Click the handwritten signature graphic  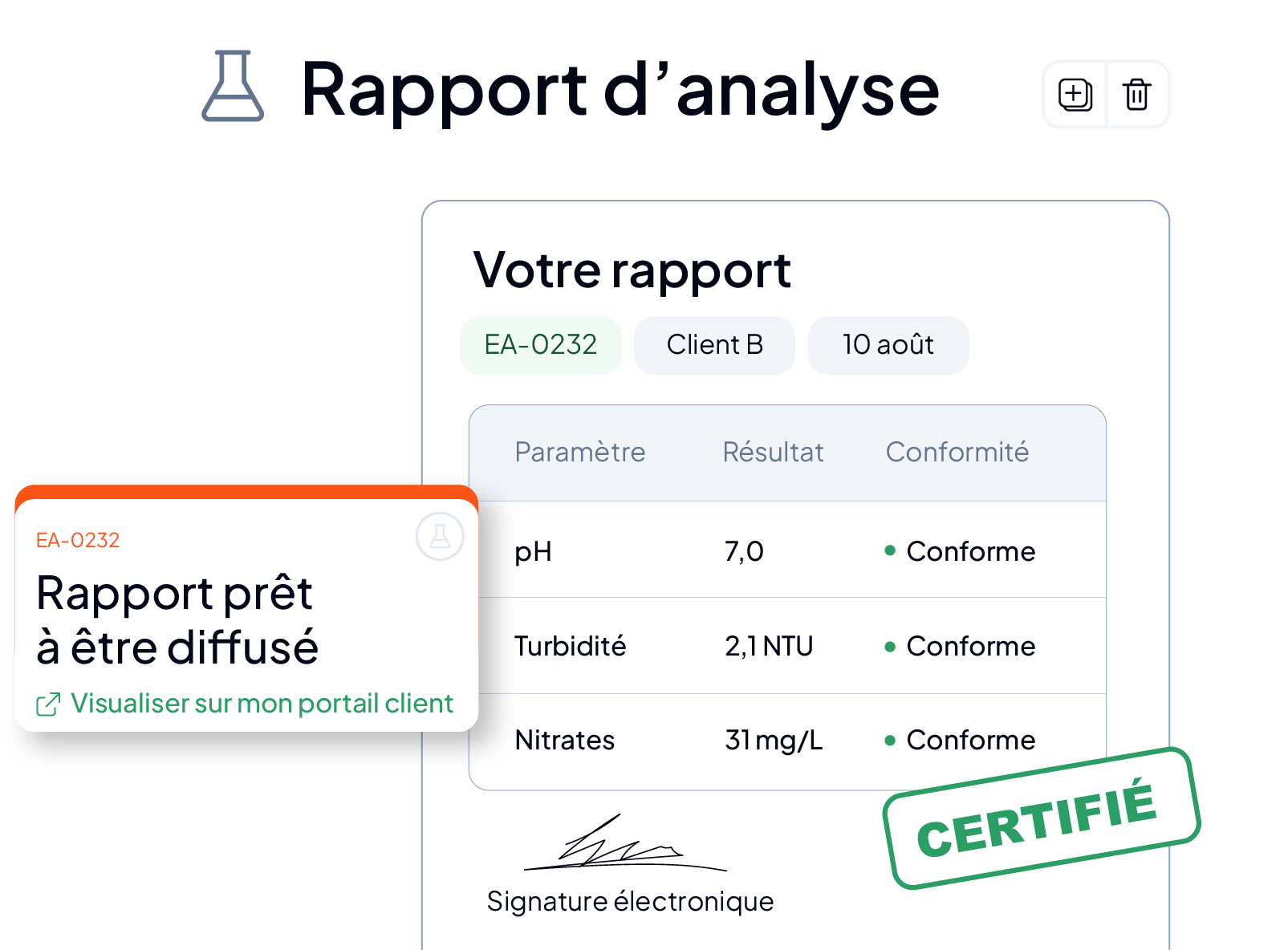click(x=624, y=842)
